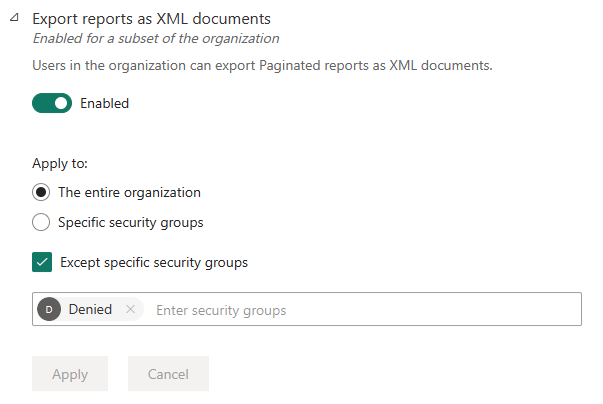Select the entire organization radio button
The image size is (603, 404).
41,192
